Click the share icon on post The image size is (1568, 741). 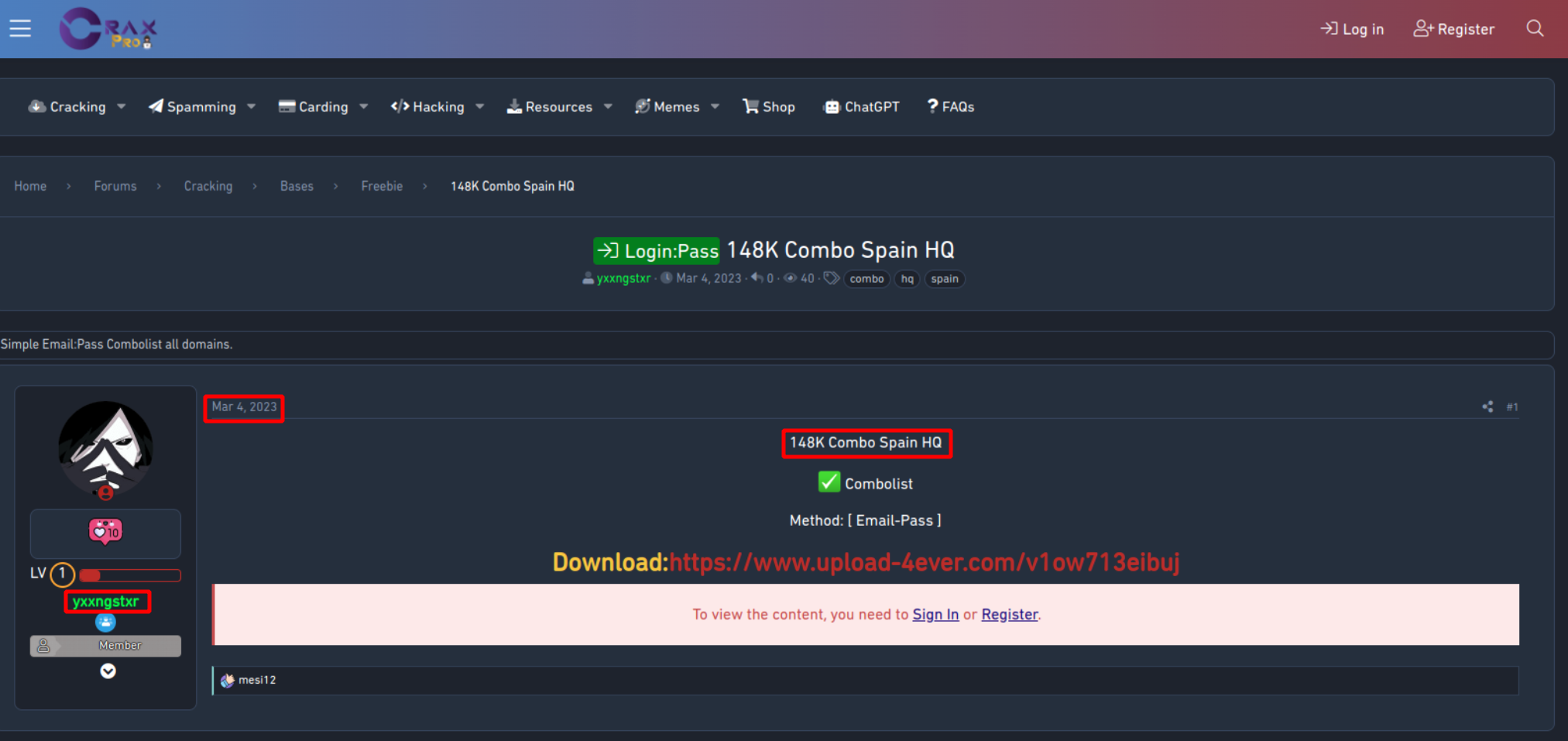tap(1487, 407)
